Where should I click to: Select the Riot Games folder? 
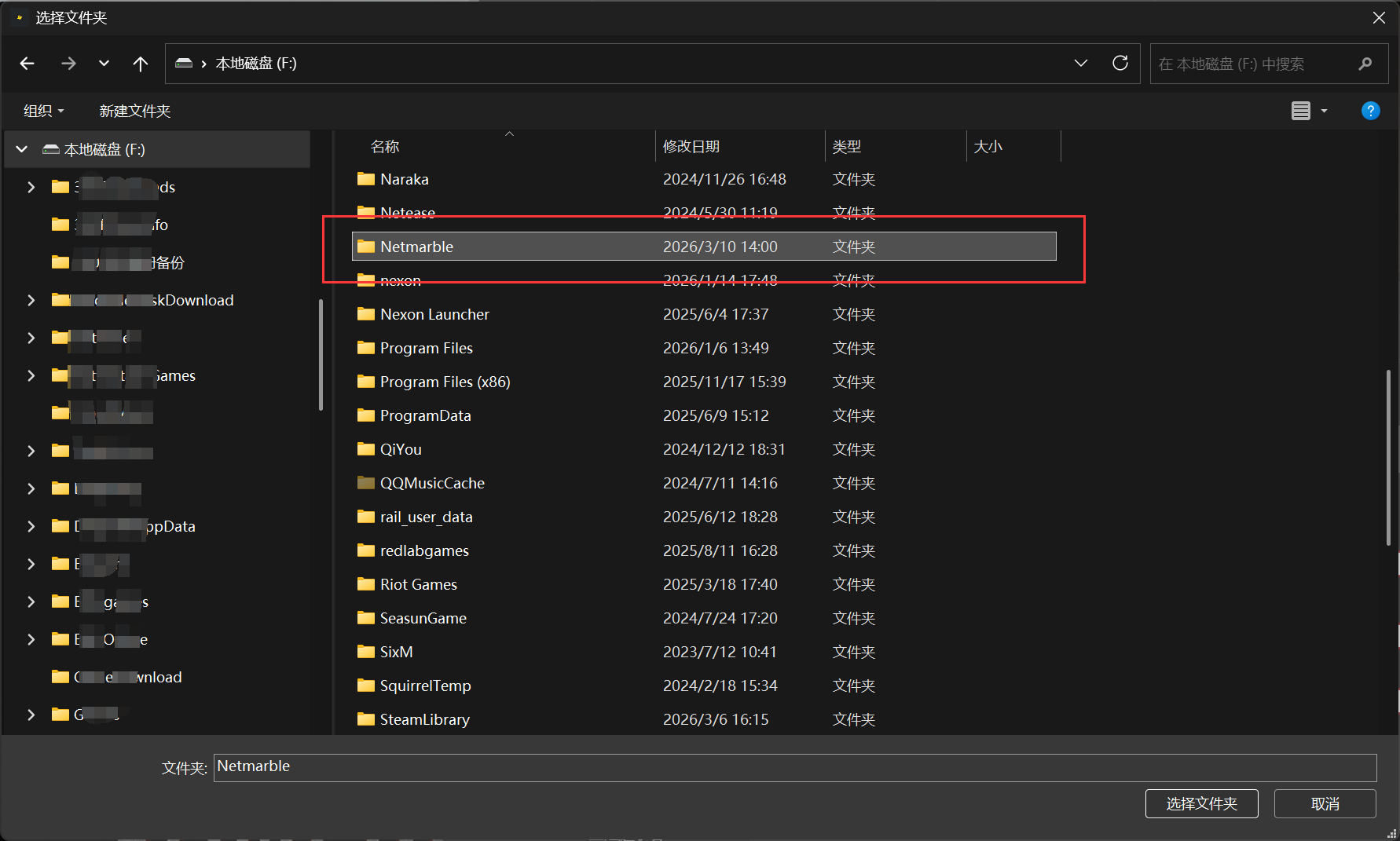pyautogui.click(x=418, y=584)
